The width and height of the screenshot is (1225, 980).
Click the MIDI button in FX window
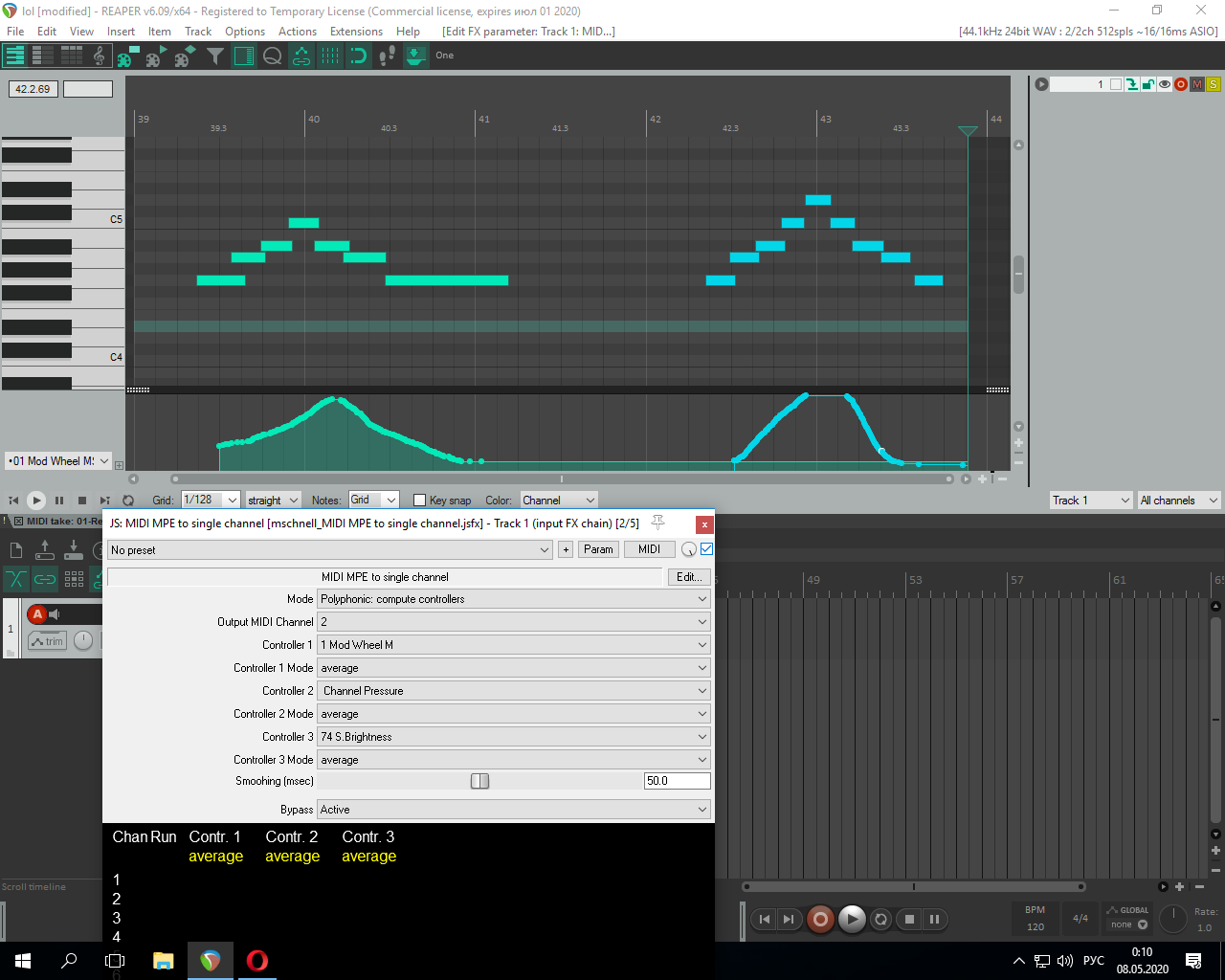pyautogui.click(x=649, y=549)
